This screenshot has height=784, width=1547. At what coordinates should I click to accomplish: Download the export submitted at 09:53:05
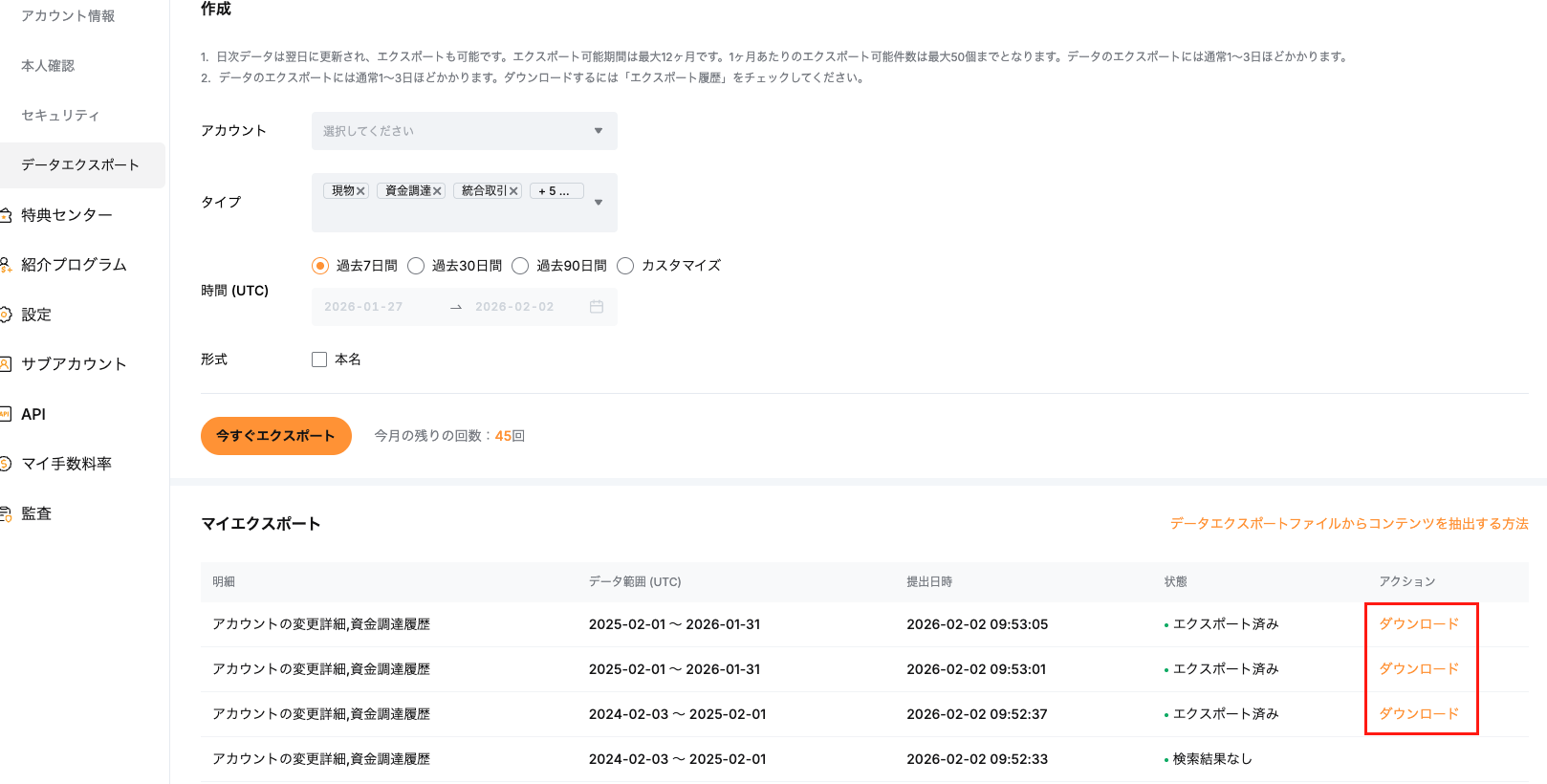point(1418,624)
